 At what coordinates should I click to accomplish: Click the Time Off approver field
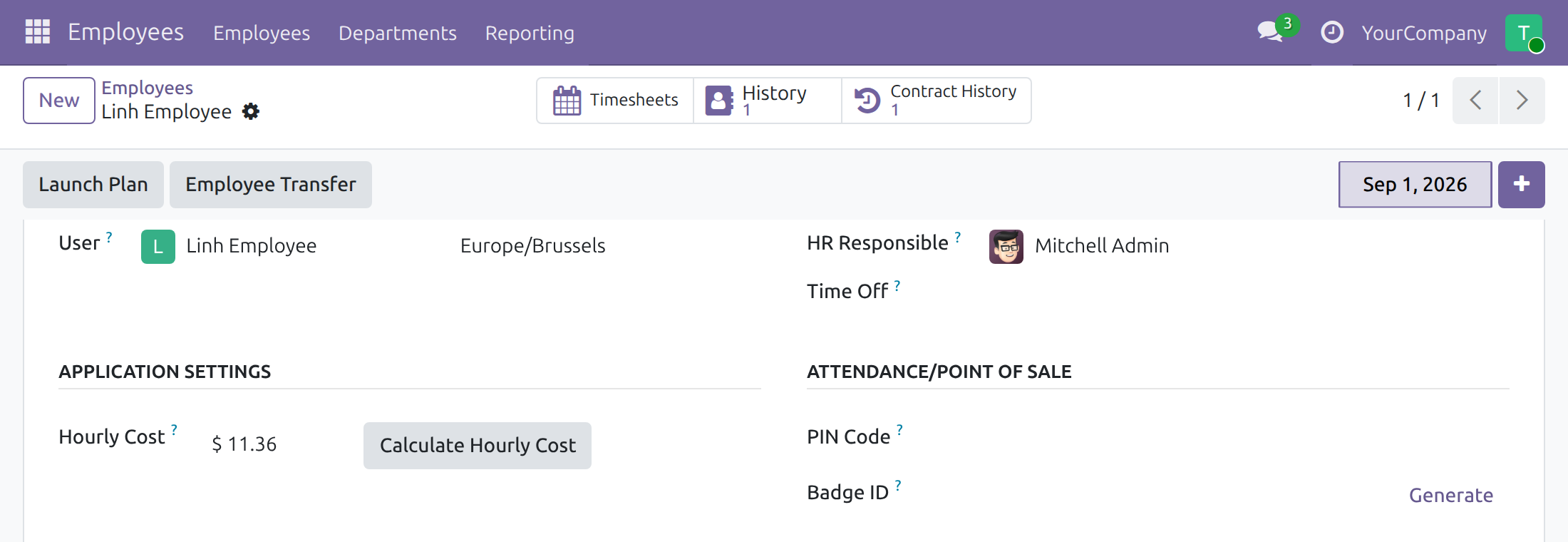(x=1249, y=294)
